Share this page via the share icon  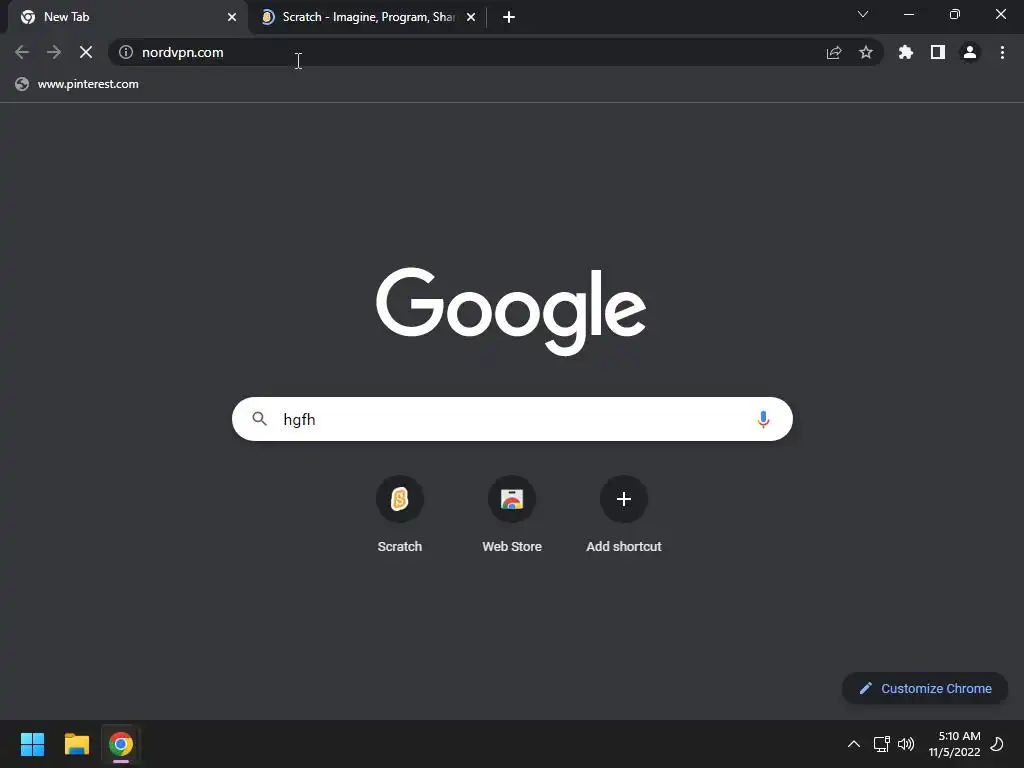pyautogui.click(x=834, y=52)
